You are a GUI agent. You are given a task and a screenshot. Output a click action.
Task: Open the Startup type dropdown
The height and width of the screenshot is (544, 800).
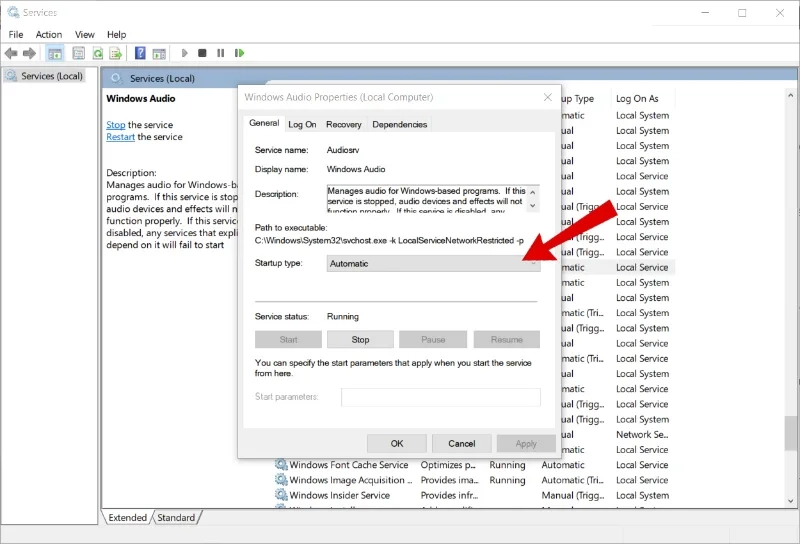(433, 263)
